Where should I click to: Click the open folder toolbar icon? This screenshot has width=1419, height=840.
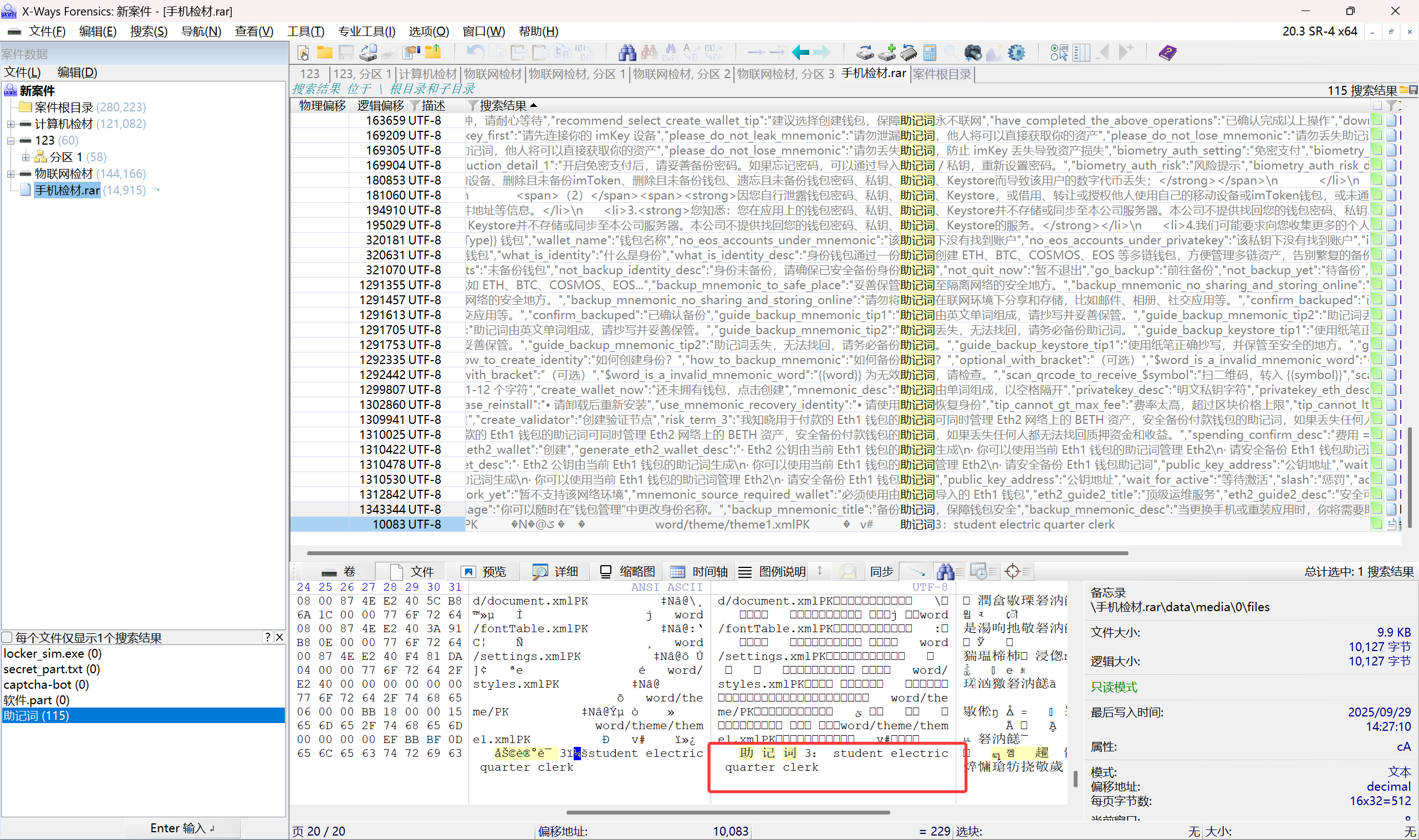(324, 53)
